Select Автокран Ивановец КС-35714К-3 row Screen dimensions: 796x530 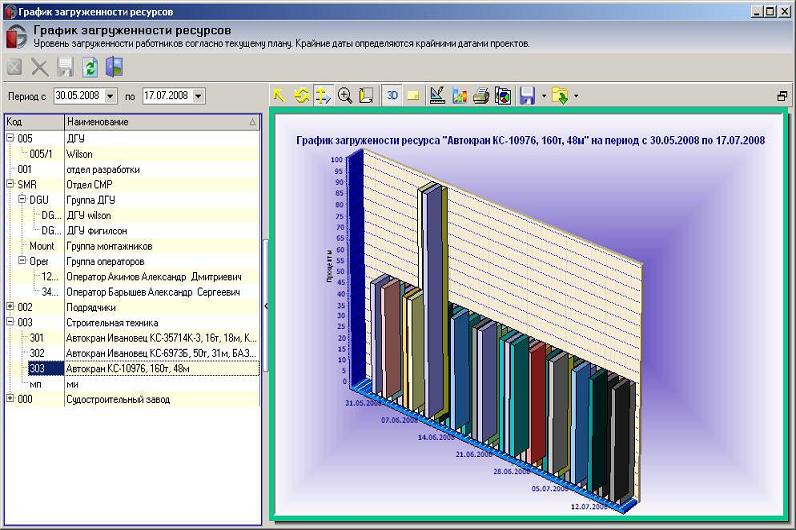point(132,338)
